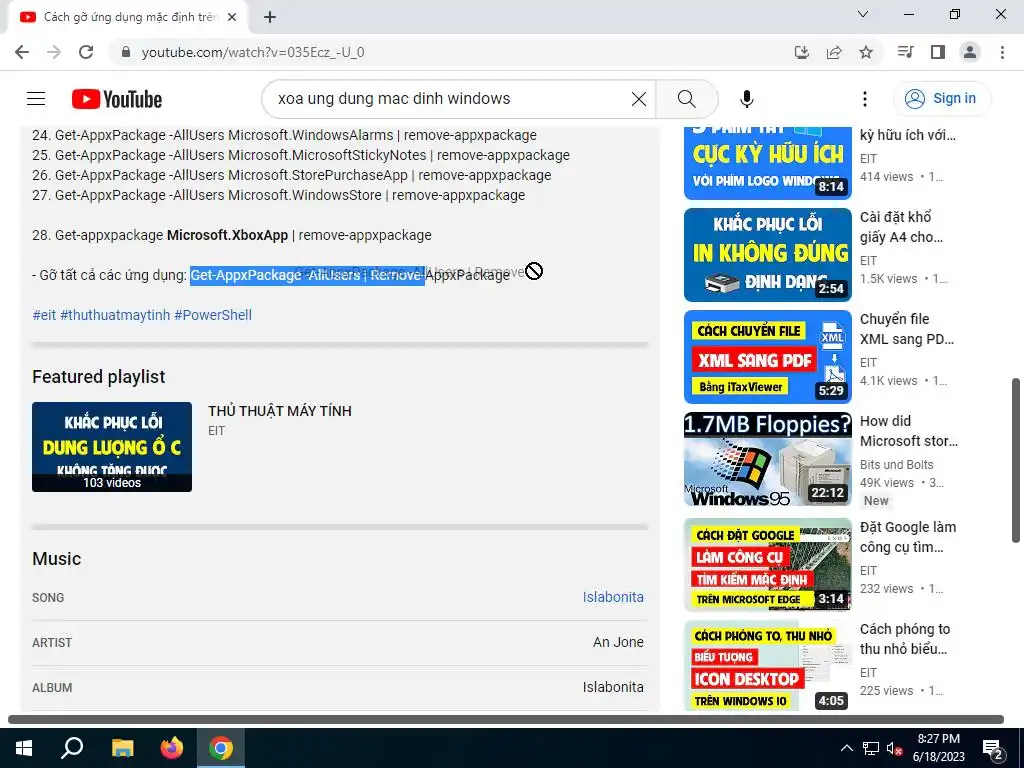Click the address bar lock icon
The image size is (1024, 768).
126,52
